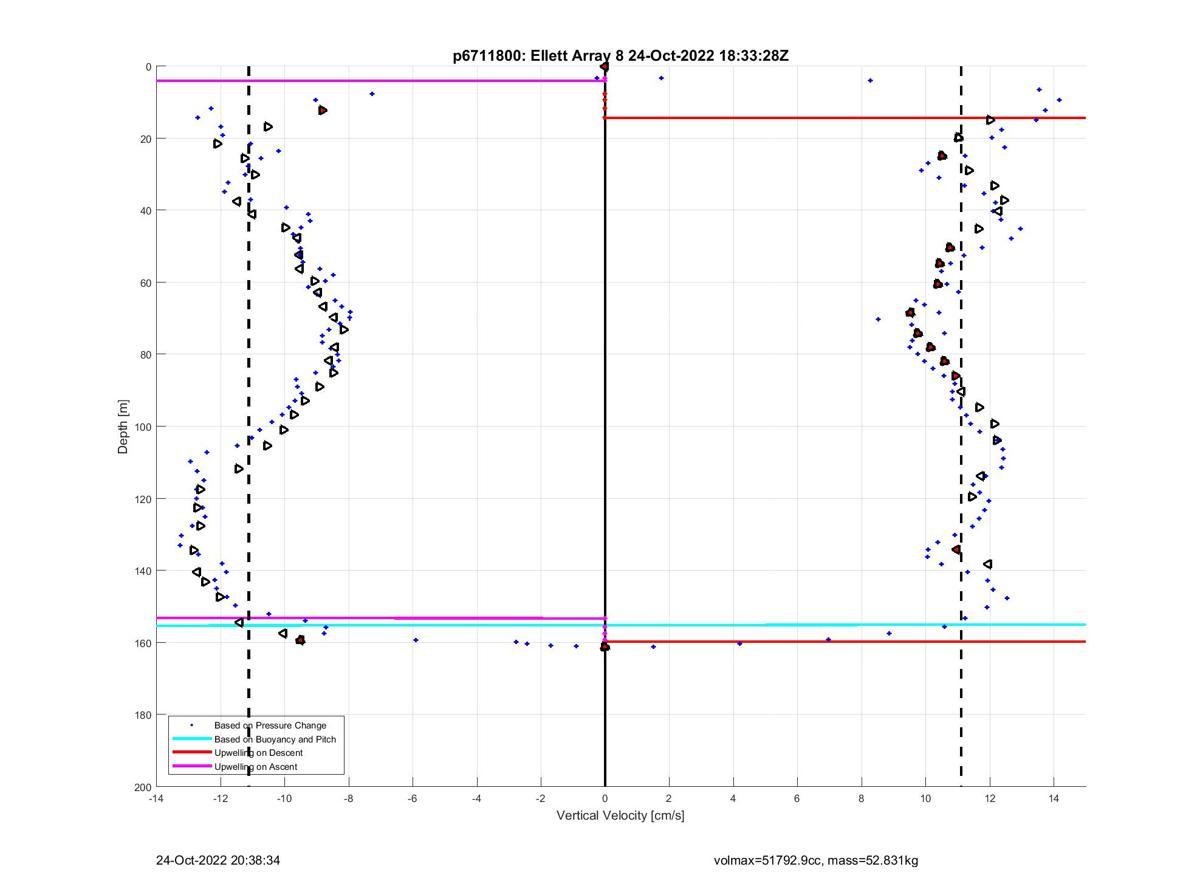Click the red line sample in the legend
Screen dimensions: 1200x885
191,753
